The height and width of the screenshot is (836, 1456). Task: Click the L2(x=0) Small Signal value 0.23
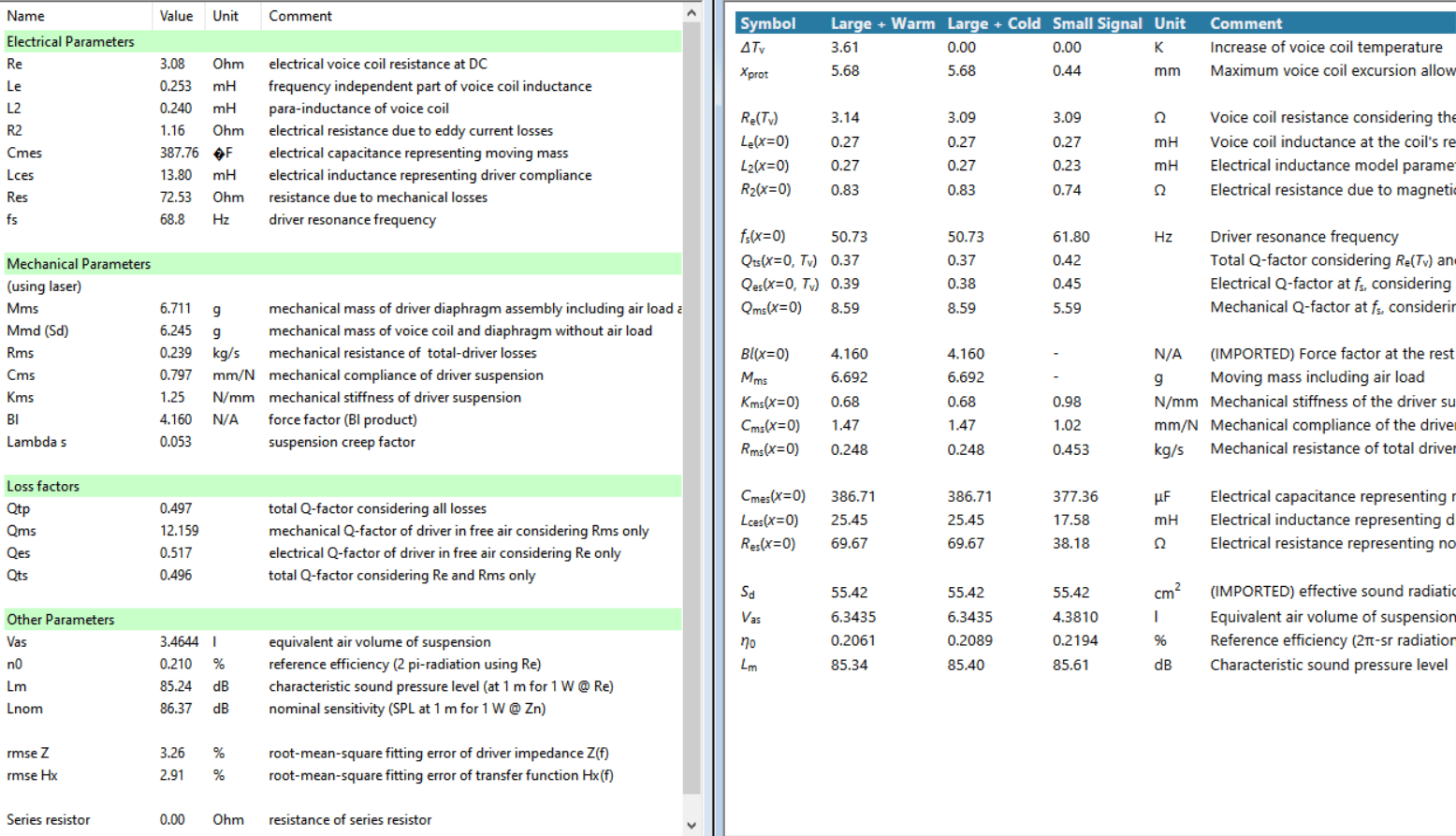pos(1067,166)
